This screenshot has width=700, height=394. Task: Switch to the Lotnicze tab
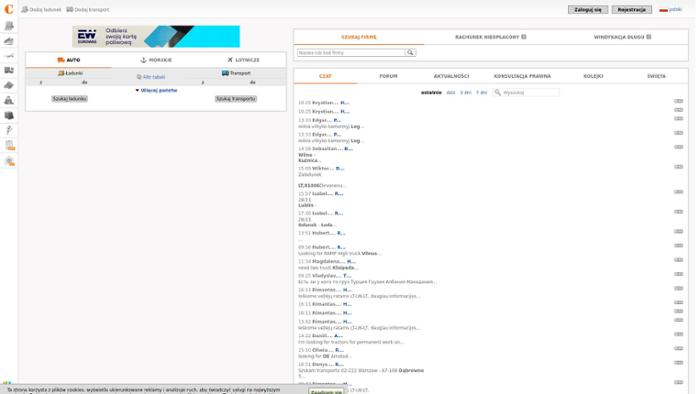(243, 60)
